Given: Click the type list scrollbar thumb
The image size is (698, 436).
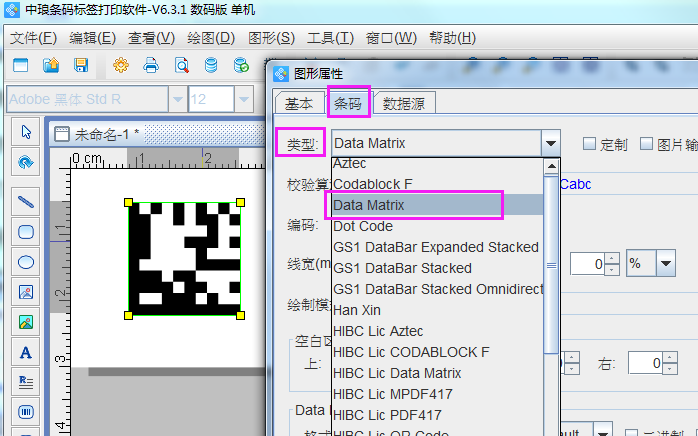Looking at the screenshot, I should (552, 265).
